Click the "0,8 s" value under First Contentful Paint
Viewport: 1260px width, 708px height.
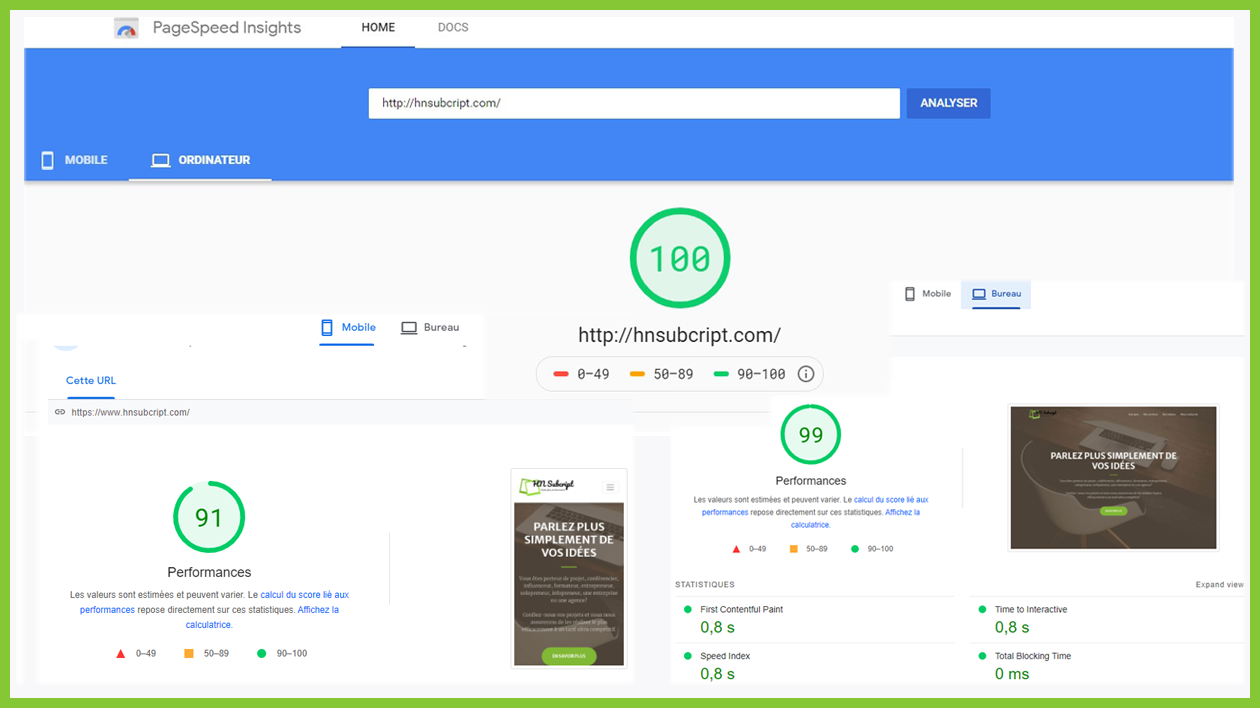click(x=718, y=627)
